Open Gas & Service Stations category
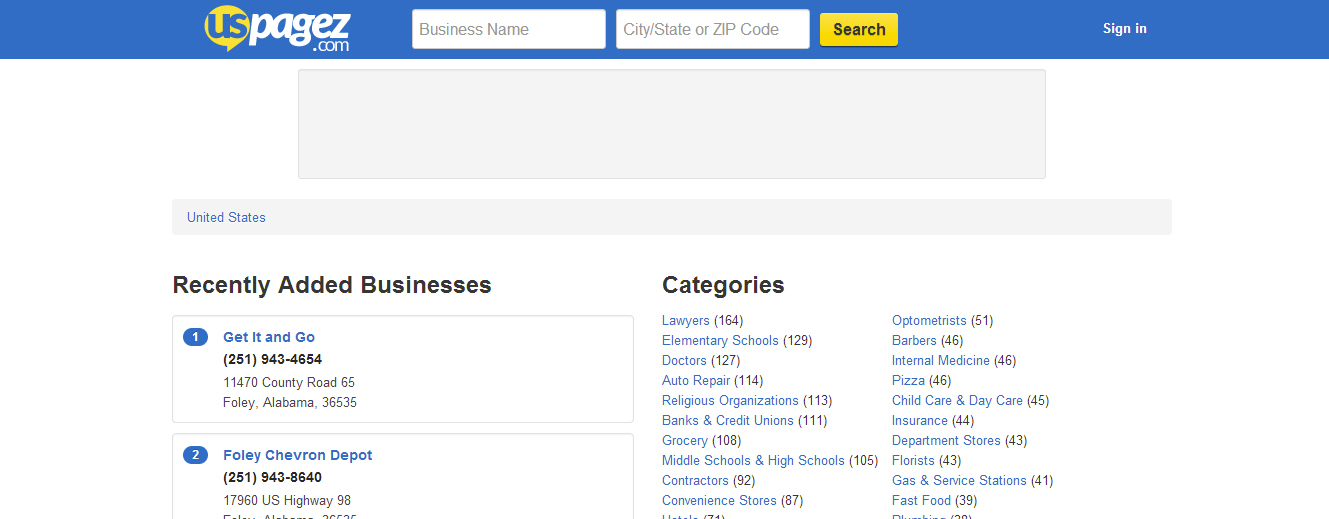The image size is (1329, 519). [x=959, y=481]
